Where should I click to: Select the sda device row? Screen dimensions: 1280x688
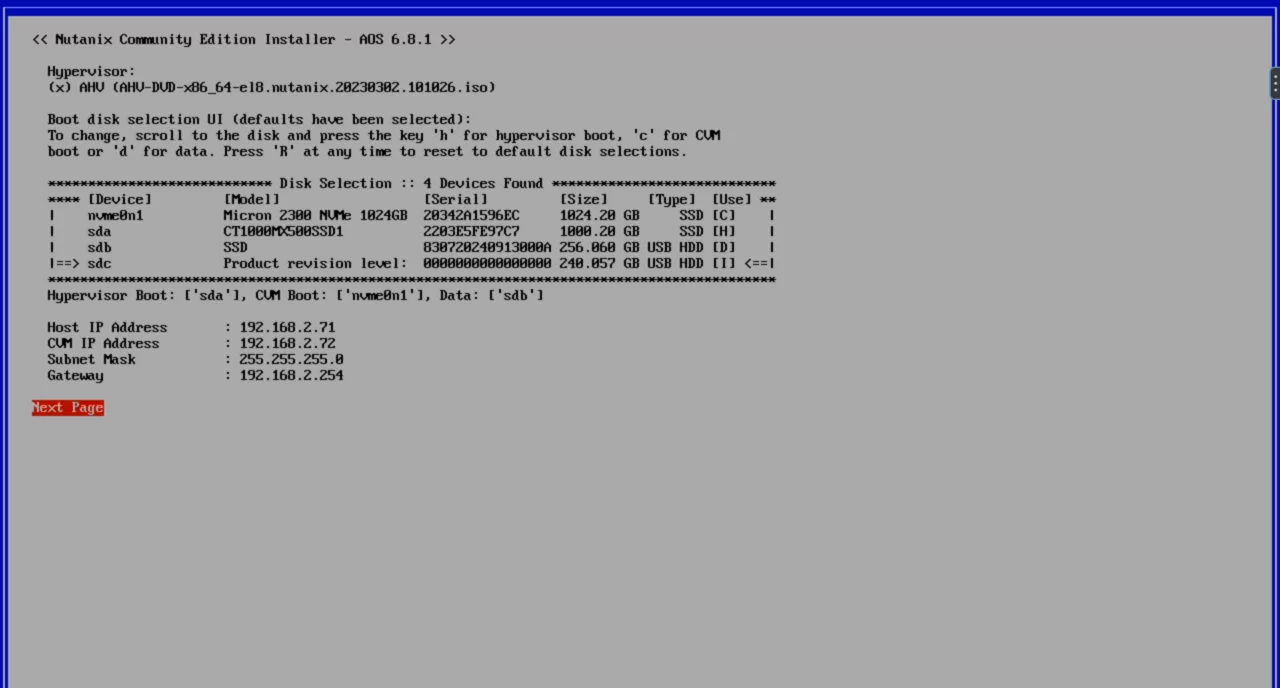click(x=412, y=231)
